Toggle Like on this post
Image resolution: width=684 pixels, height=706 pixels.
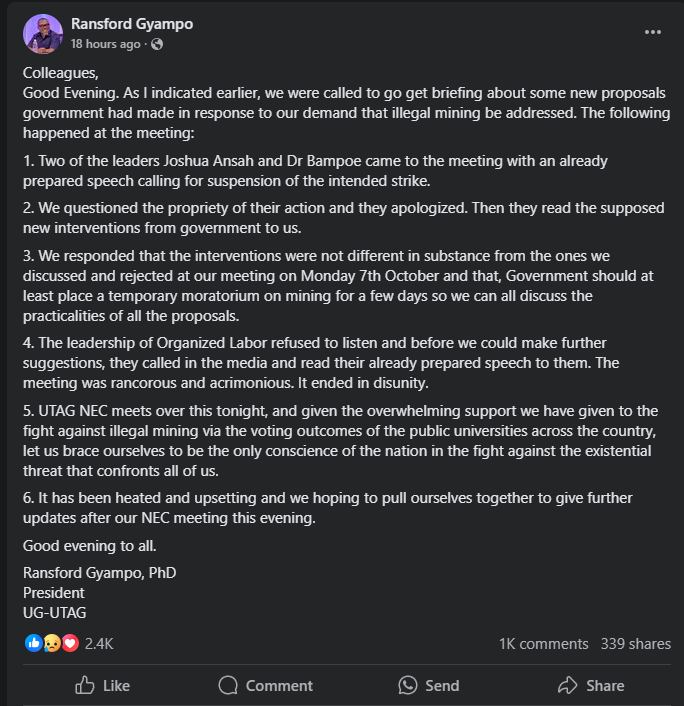click(x=103, y=685)
